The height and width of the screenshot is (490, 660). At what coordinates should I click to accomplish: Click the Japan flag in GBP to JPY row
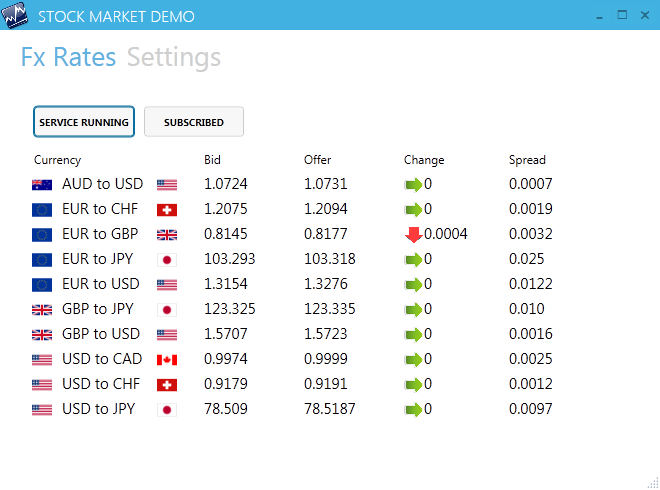[167, 310]
